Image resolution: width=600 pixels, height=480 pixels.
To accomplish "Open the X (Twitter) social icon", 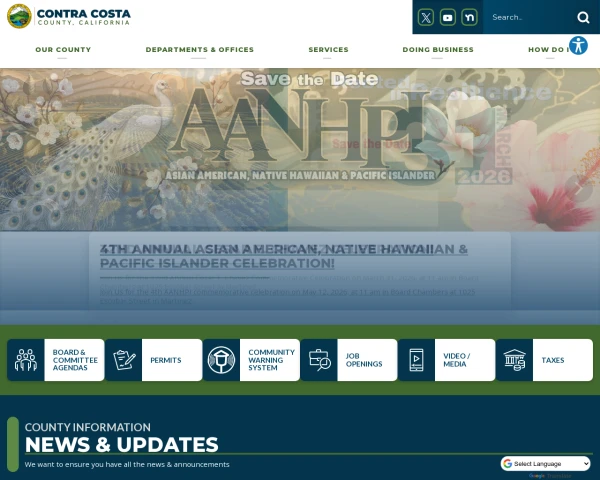I will pos(426,17).
